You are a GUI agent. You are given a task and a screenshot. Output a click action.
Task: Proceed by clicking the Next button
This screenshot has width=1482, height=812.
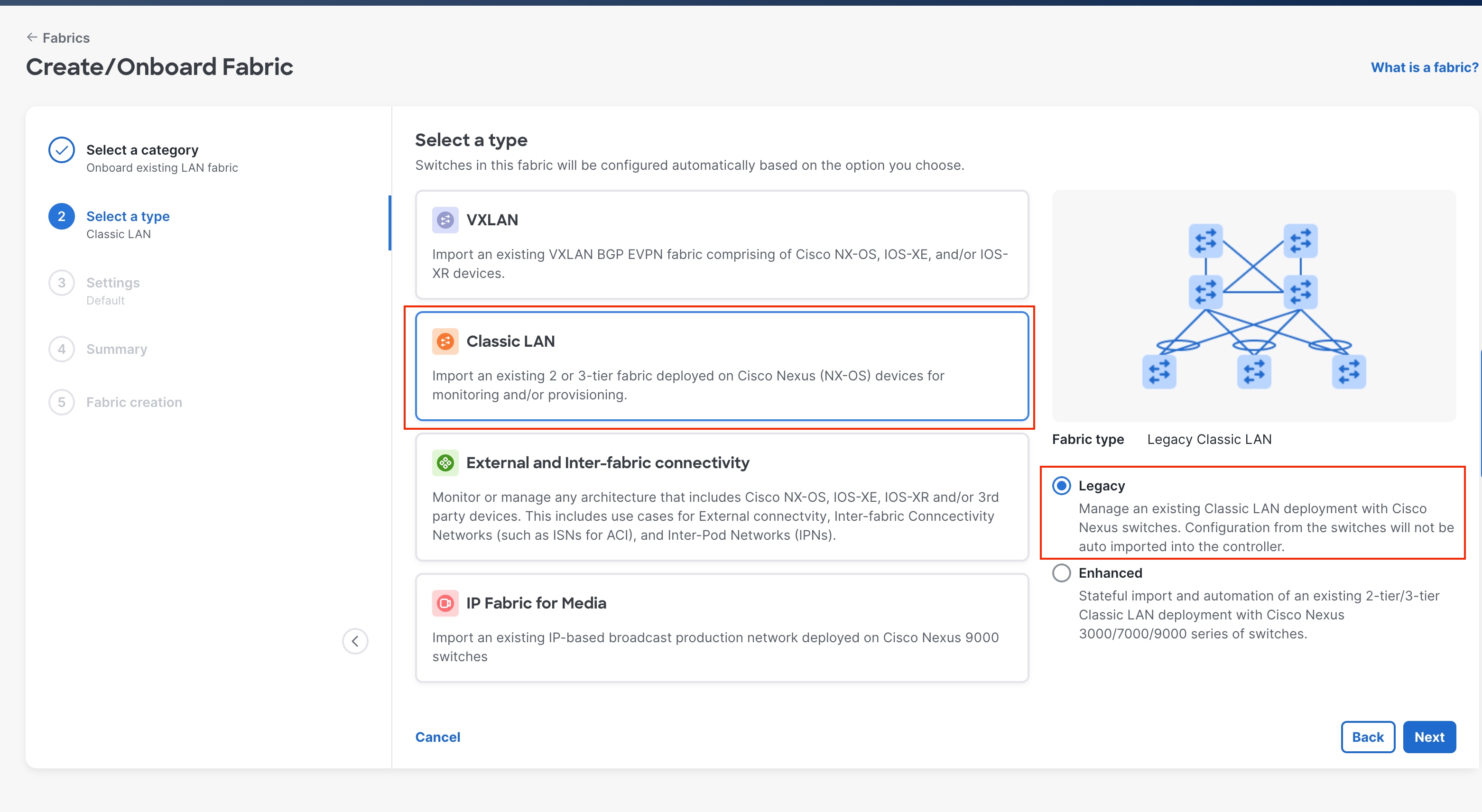click(1429, 737)
